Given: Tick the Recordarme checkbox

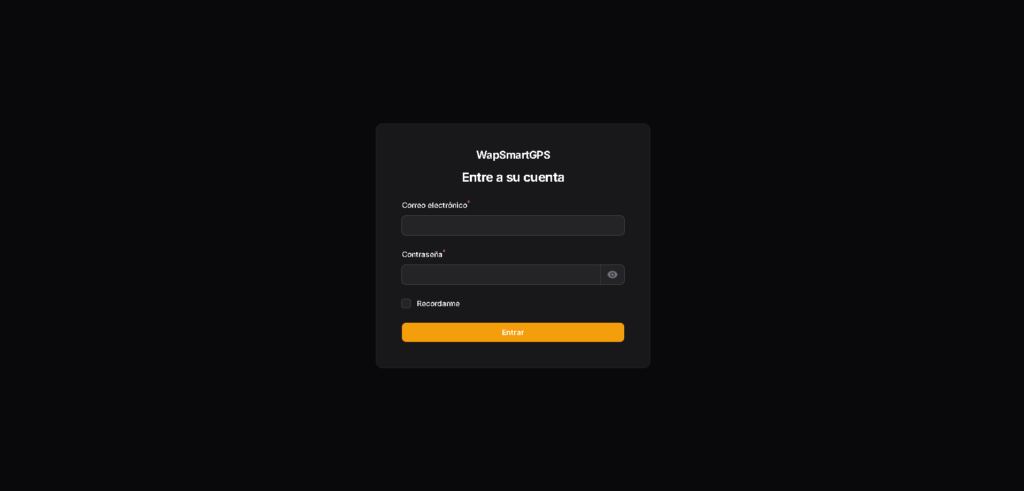Looking at the screenshot, I should click(x=406, y=304).
